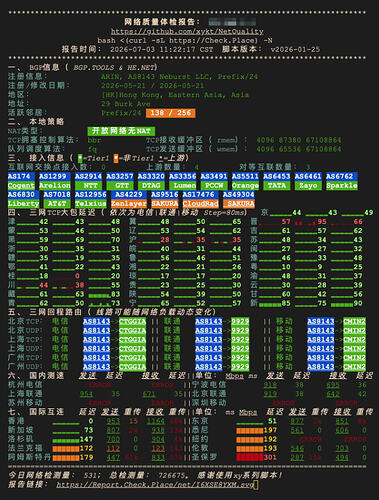Click the Orange label under AS5511
Viewport: 379px width, 500px height.
click(x=245, y=185)
